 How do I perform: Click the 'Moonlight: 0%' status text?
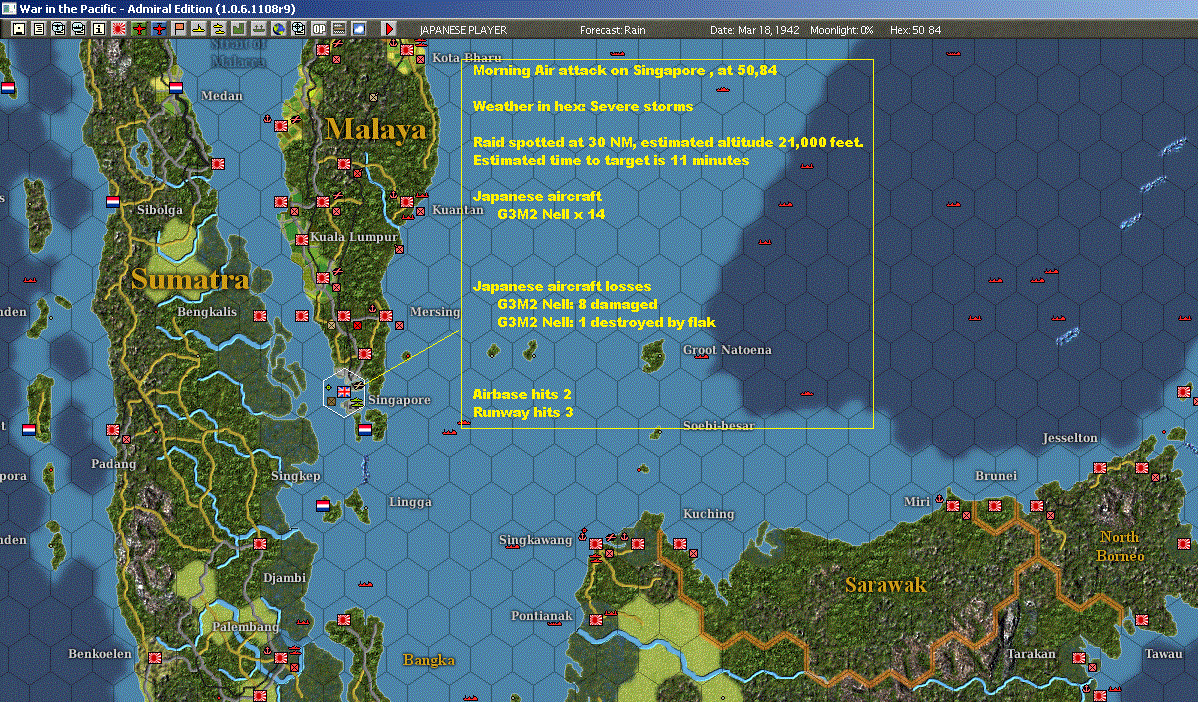pyautogui.click(x=841, y=30)
